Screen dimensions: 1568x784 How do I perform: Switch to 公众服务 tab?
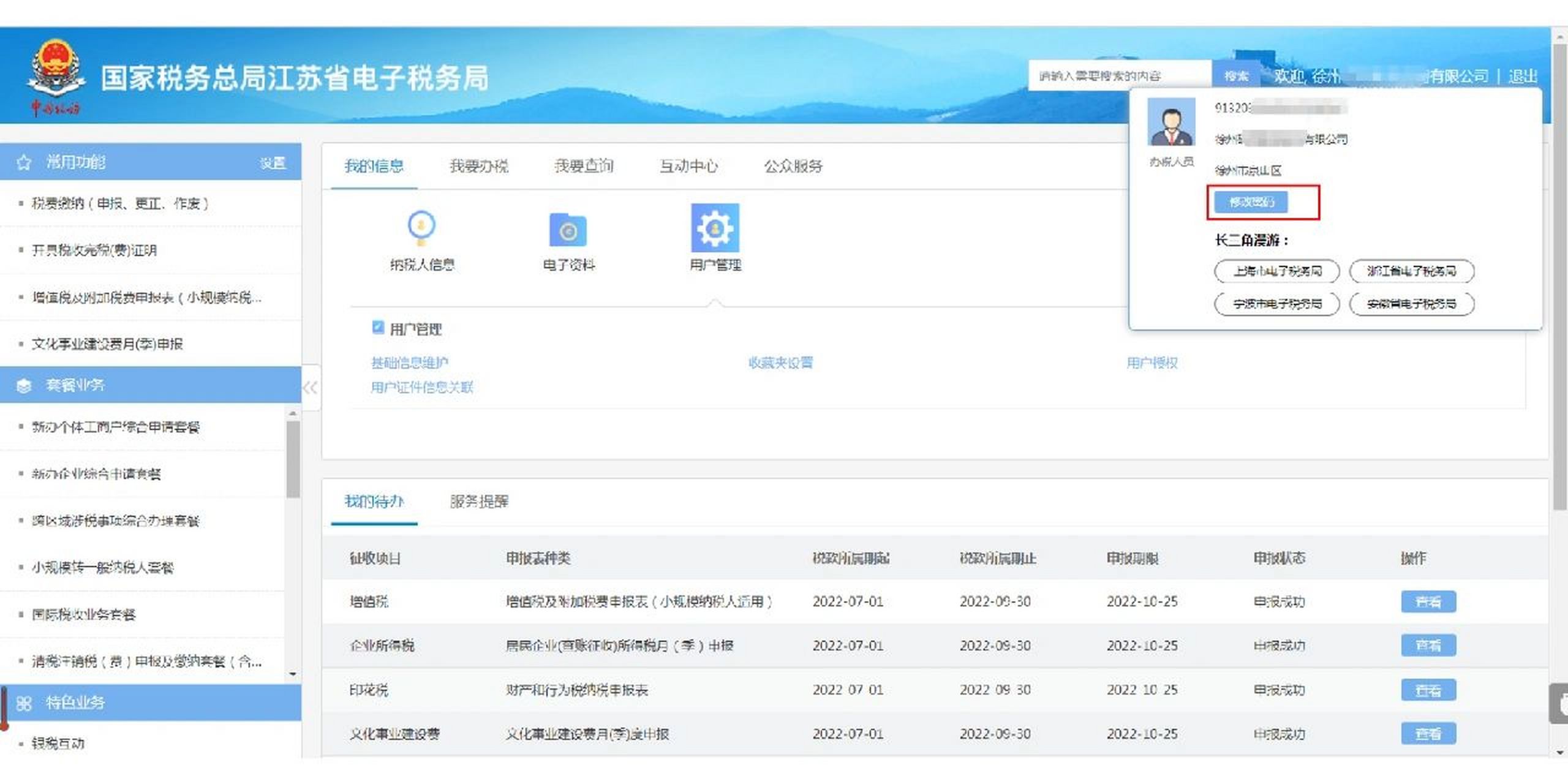[793, 166]
